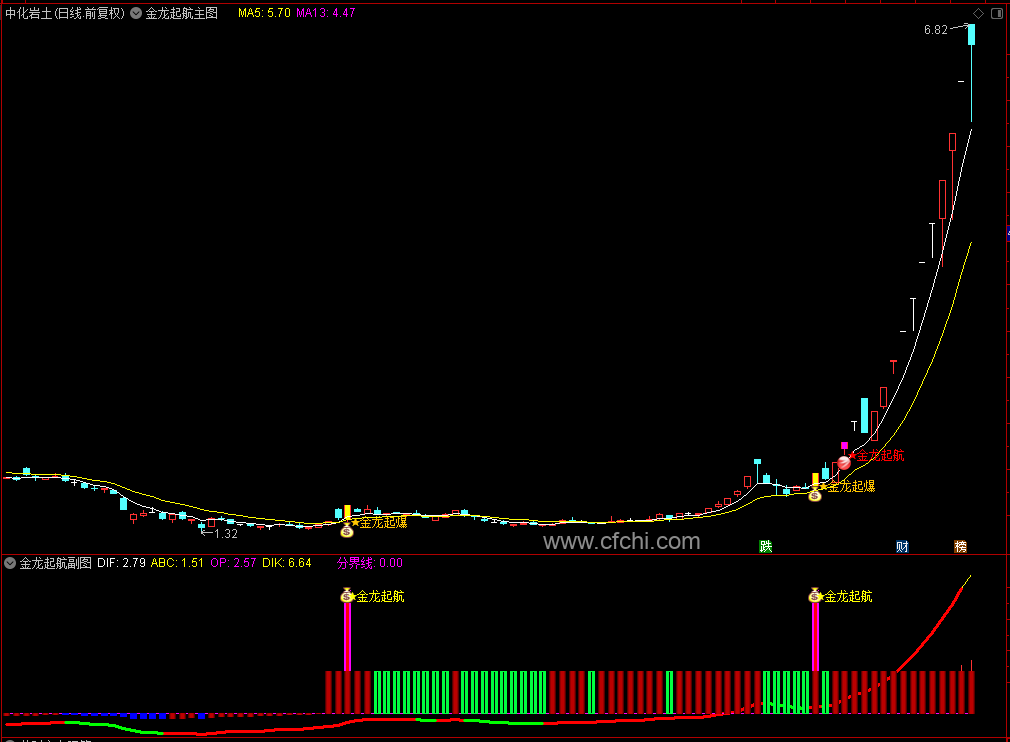Open the 金龙起航主图 indicator dropdown arrow
Image resolution: width=1010 pixels, height=742 pixels.
tap(136, 13)
